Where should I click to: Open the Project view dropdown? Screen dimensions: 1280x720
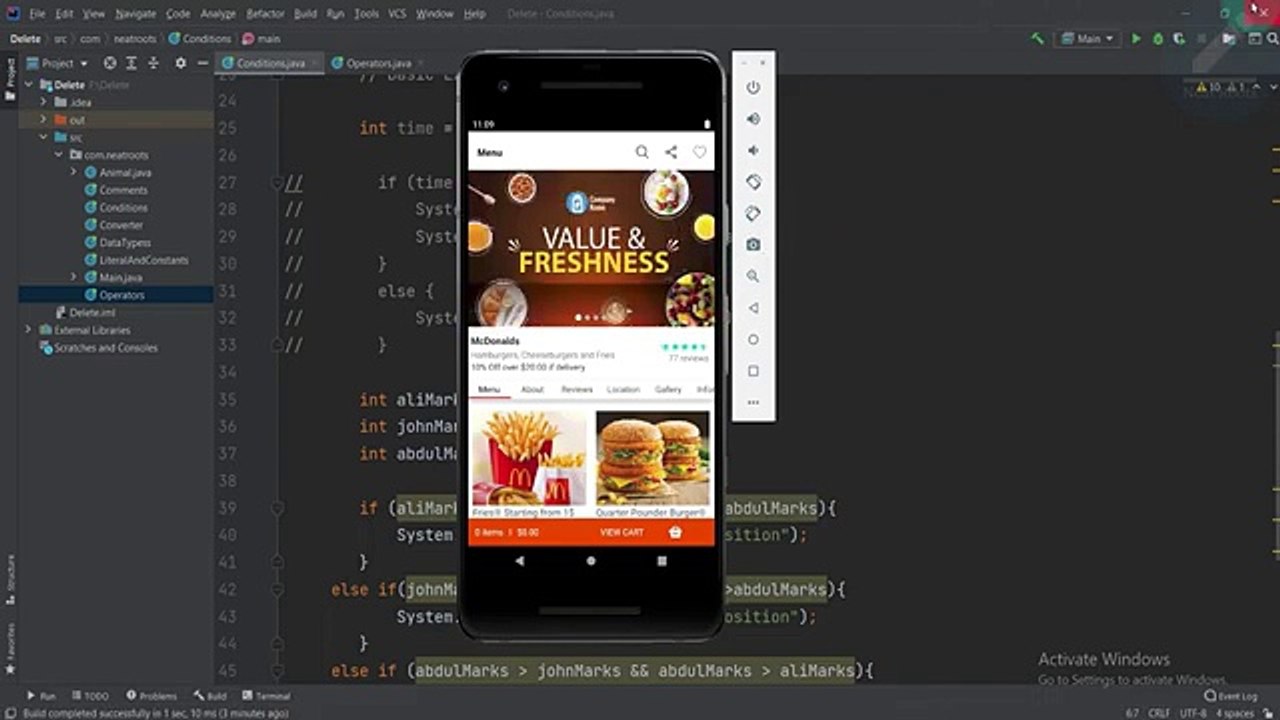point(57,63)
